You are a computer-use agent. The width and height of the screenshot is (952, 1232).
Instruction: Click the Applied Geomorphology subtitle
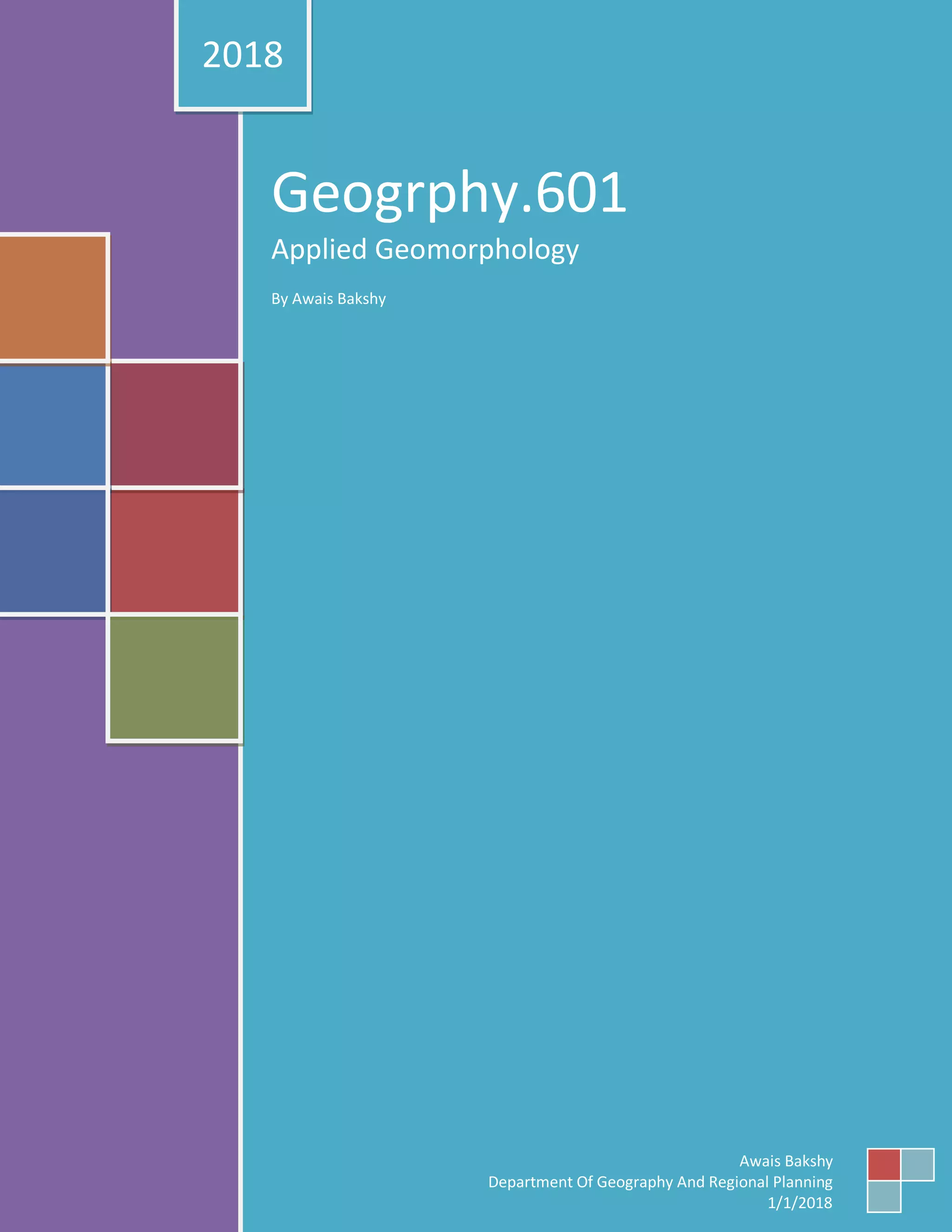click(425, 249)
